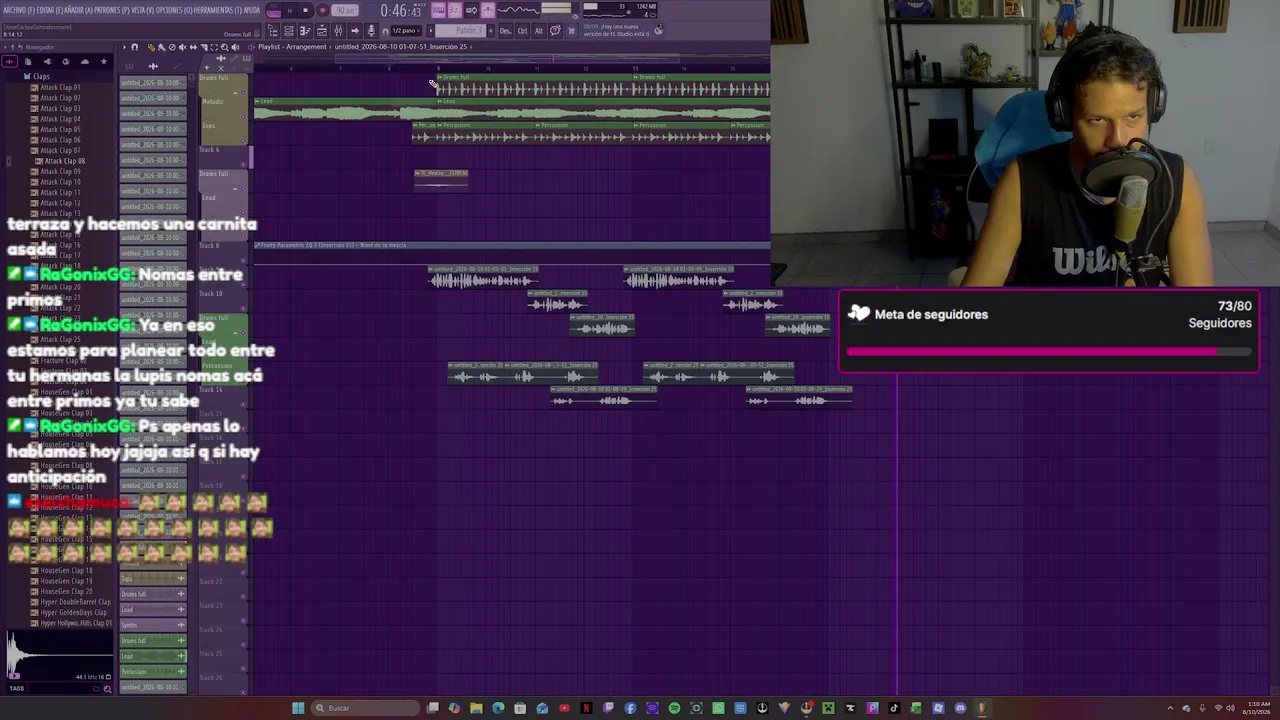Select the pencil draw tool in playlist toolbar
The height and width of the screenshot is (720, 1280).
(151, 47)
